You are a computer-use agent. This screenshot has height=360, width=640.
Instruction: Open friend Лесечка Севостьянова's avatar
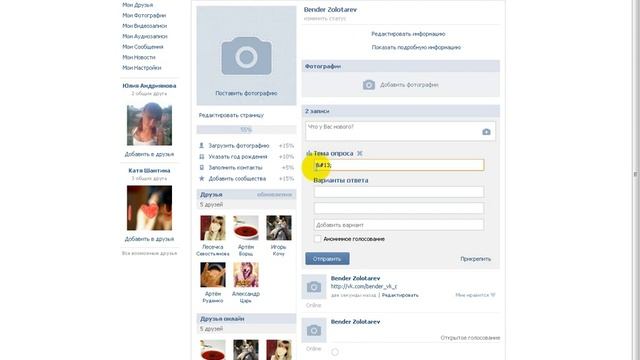pyautogui.click(x=213, y=228)
